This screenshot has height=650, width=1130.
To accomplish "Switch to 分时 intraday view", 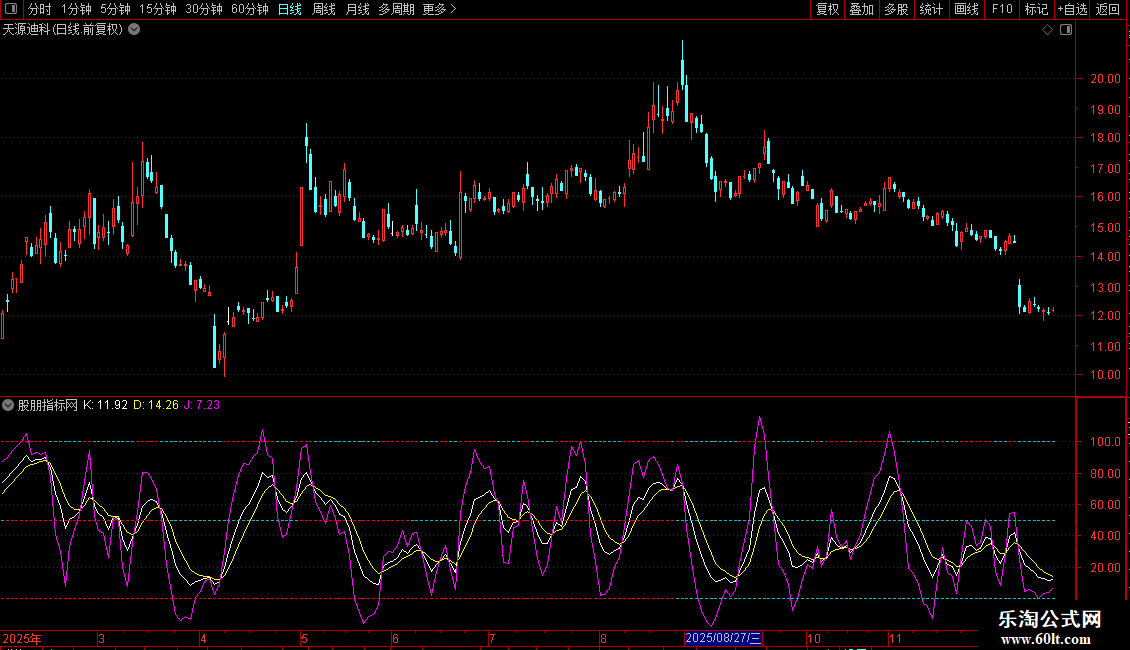I will (x=39, y=9).
